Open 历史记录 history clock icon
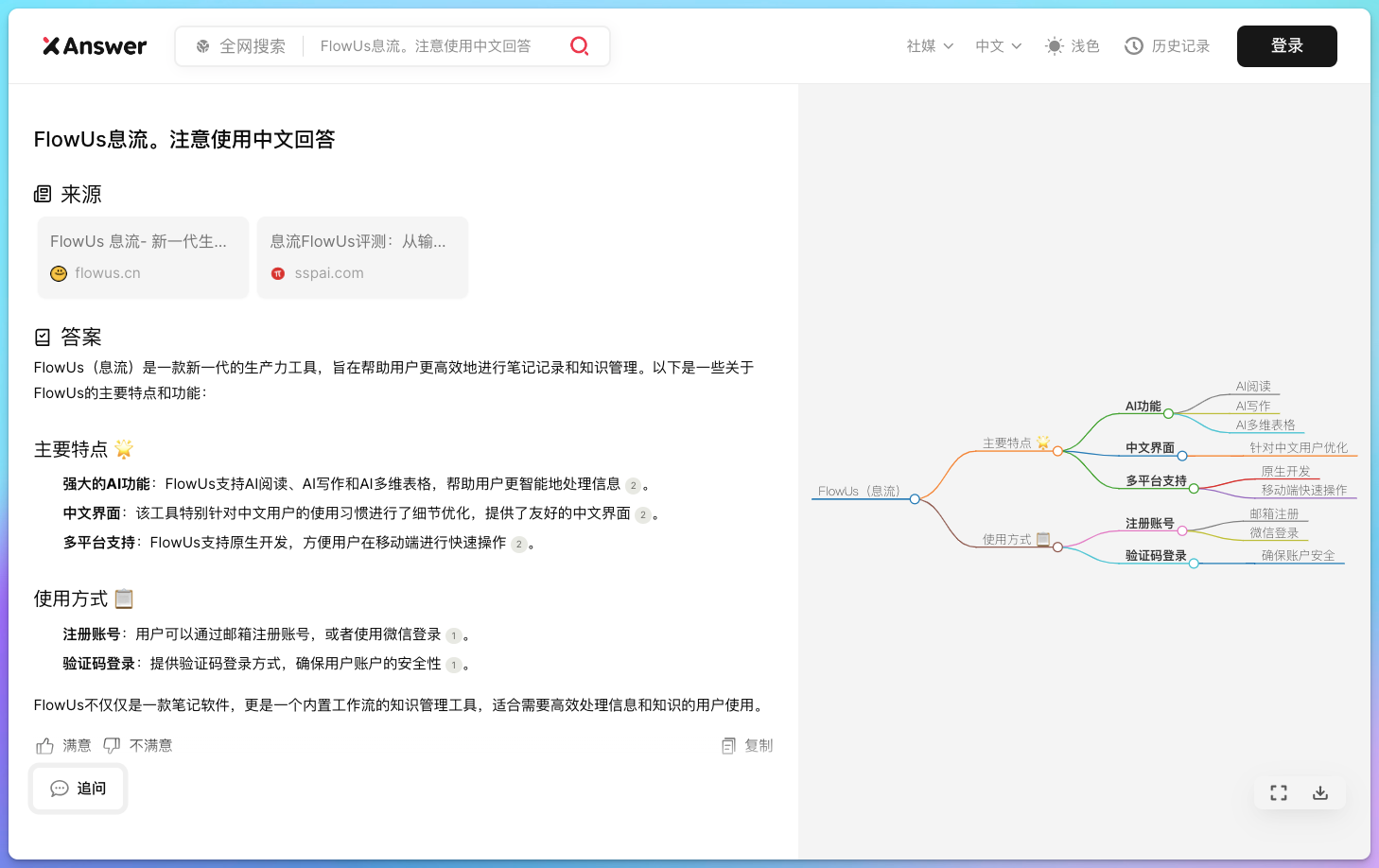The height and width of the screenshot is (868, 1379). [x=1133, y=45]
